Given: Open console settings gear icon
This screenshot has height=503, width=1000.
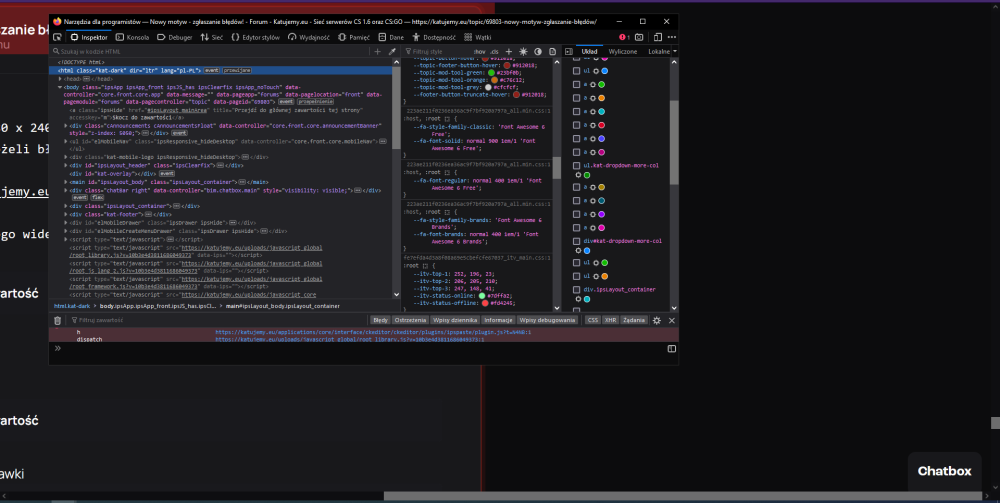Looking at the screenshot, I should point(657,321).
